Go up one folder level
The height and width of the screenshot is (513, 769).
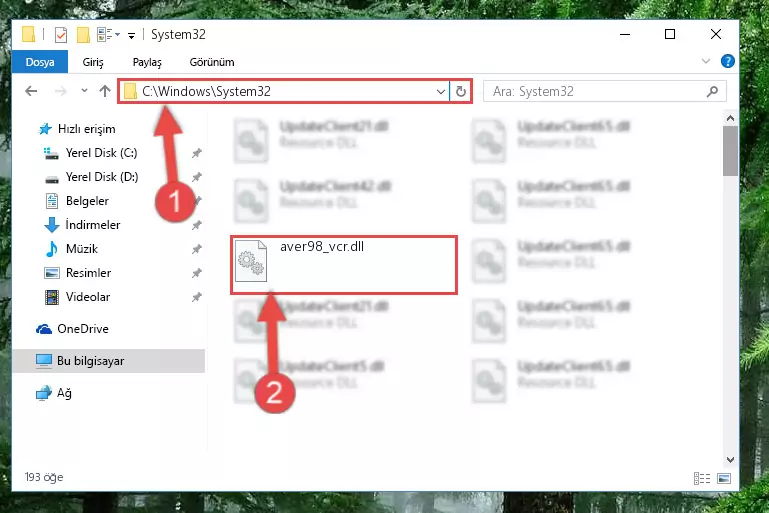tap(105, 91)
